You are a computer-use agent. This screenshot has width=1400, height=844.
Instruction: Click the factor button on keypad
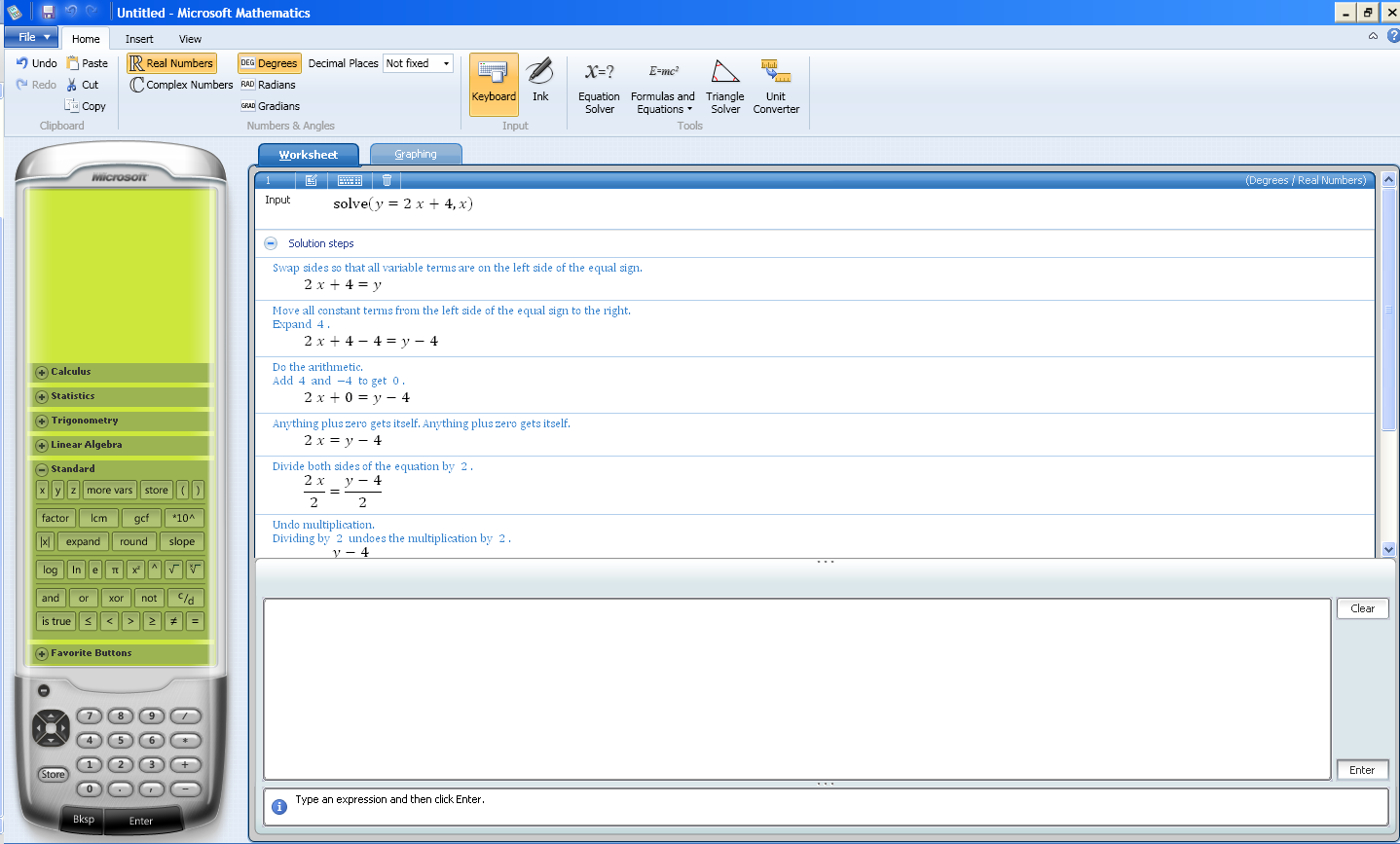click(55, 518)
